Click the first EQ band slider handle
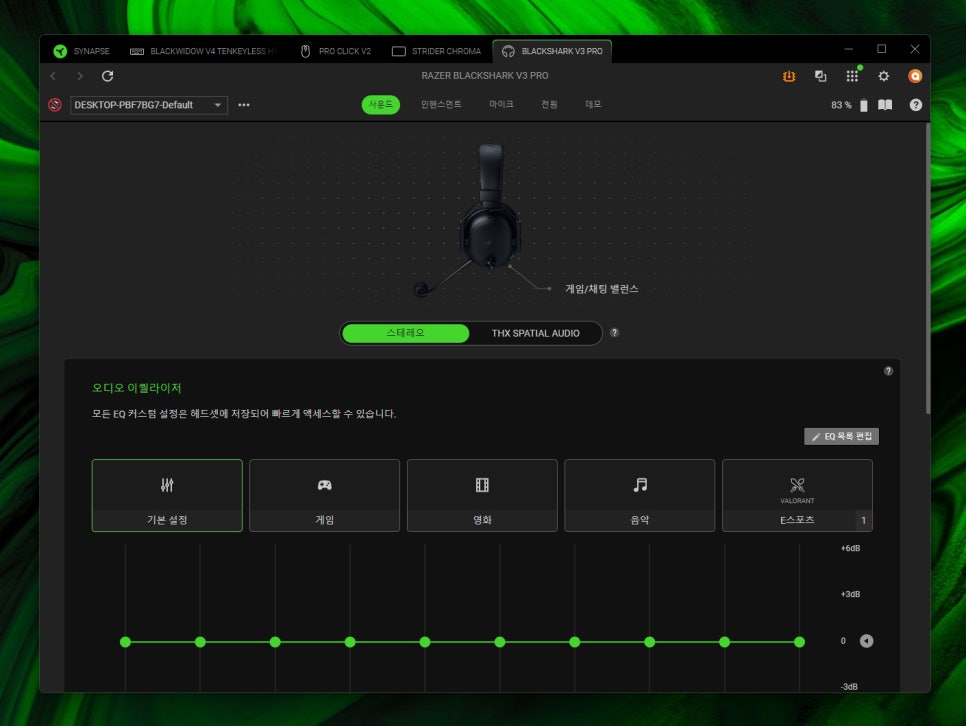Screen dimensions: 966x726 pos(125,641)
